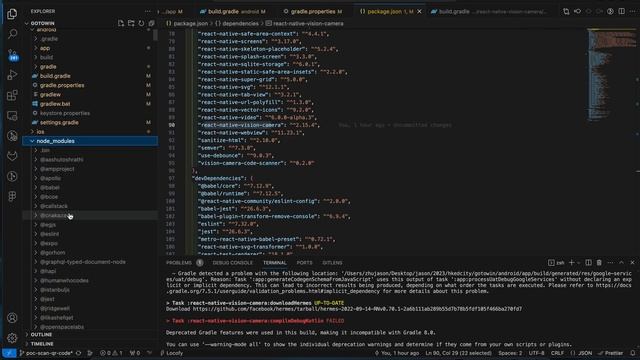Open Explorer views and more actions
640x360 pixels.
click(148, 11)
